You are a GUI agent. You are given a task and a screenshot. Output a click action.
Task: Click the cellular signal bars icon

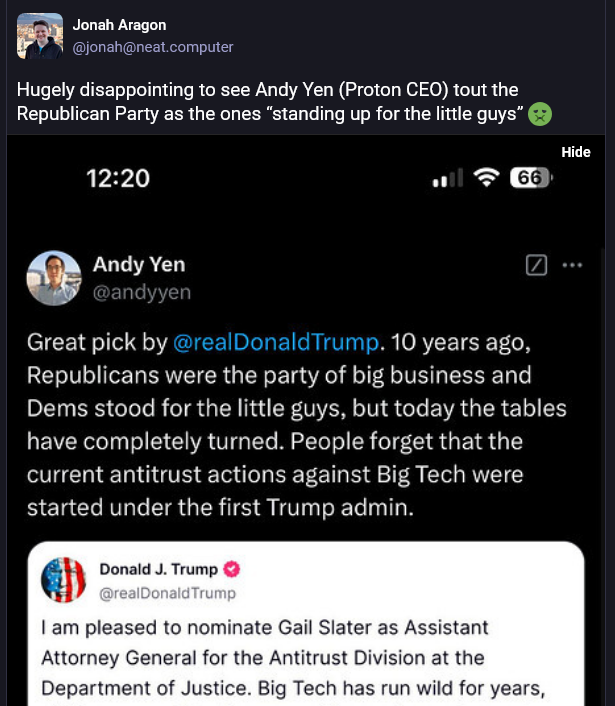pos(447,178)
